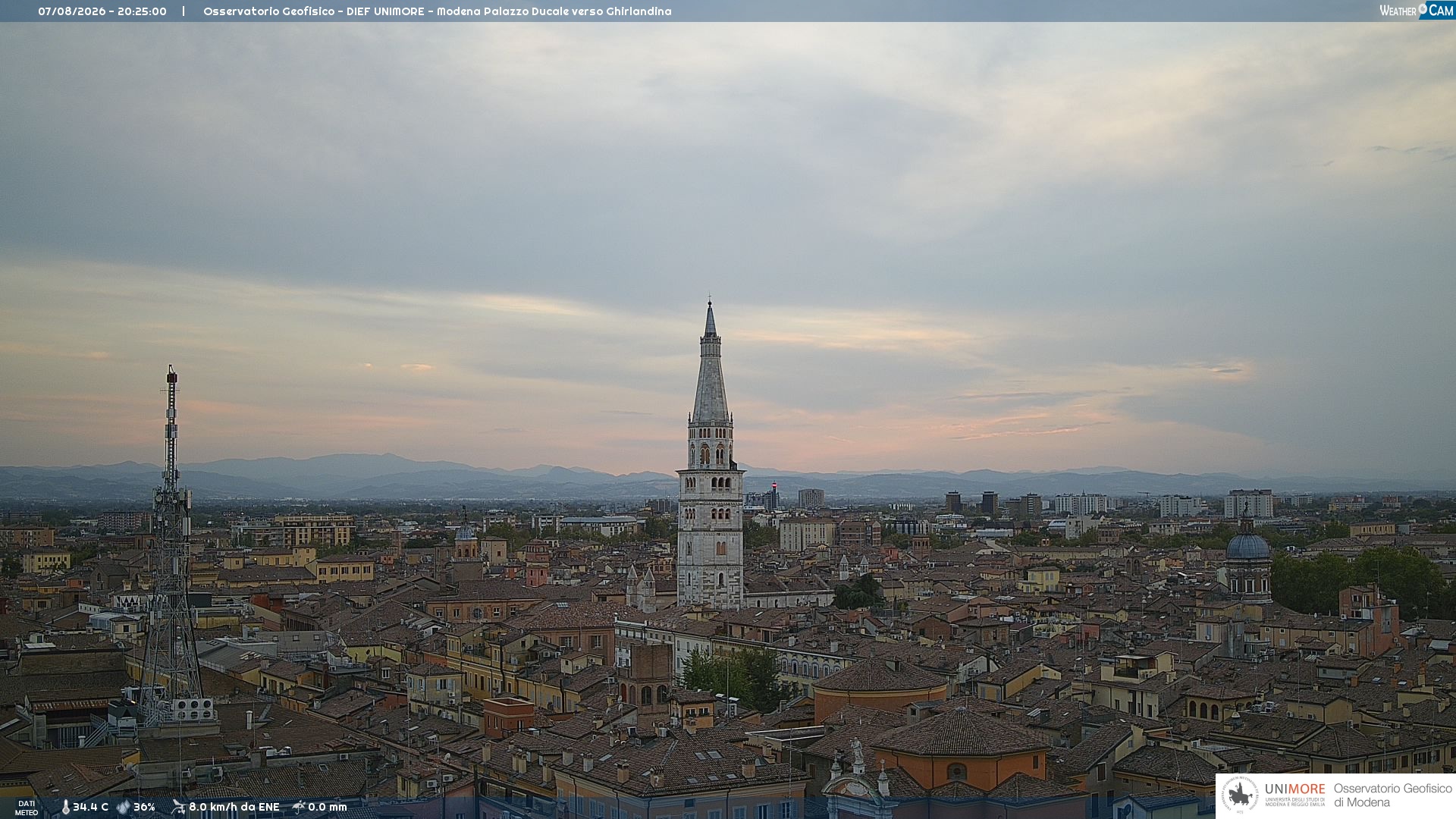This screenshot has width=1456, height=819.
Task: Click the '36%' humidity value
Action: (144, 807)
